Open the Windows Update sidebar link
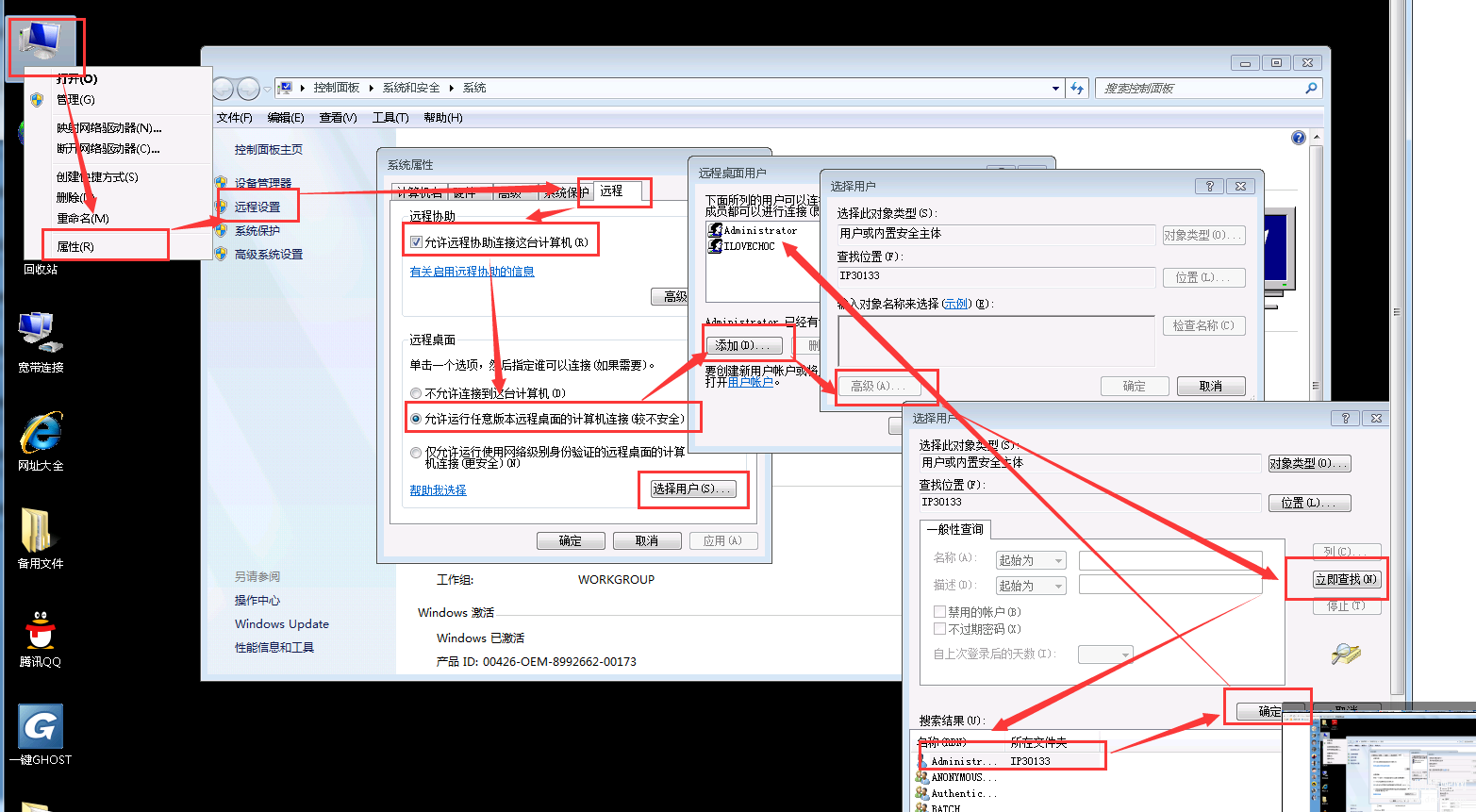Screen dimensions: 1476x812 pos(282,624)
